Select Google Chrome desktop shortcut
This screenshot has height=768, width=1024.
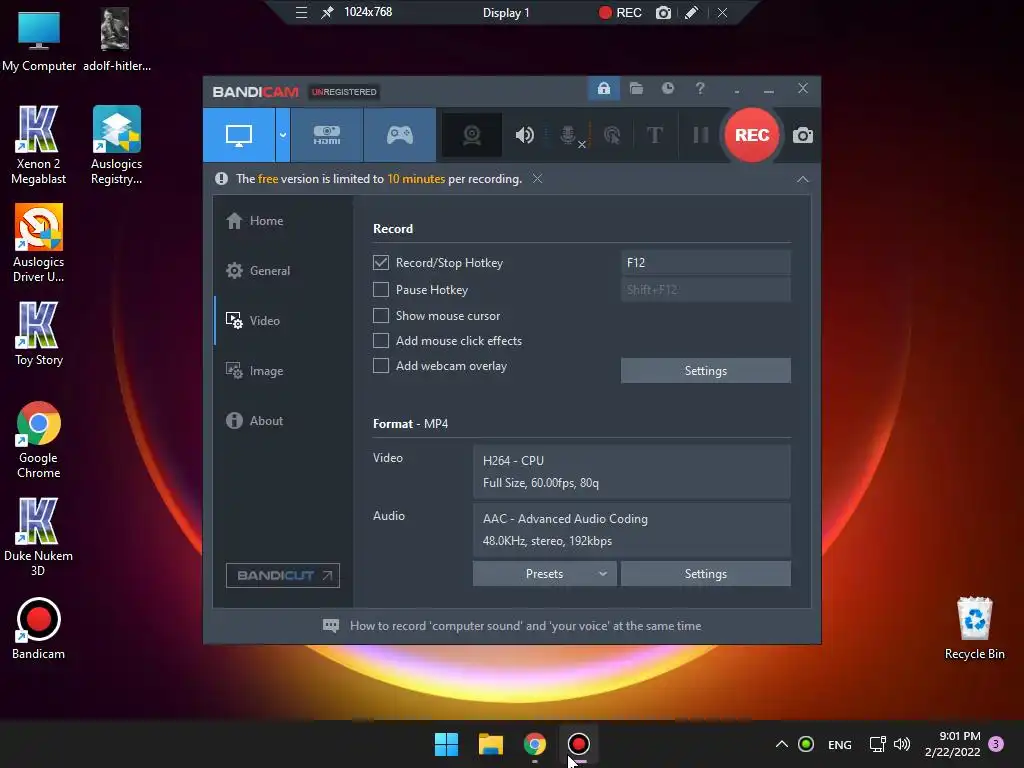(x=39, y=440)
